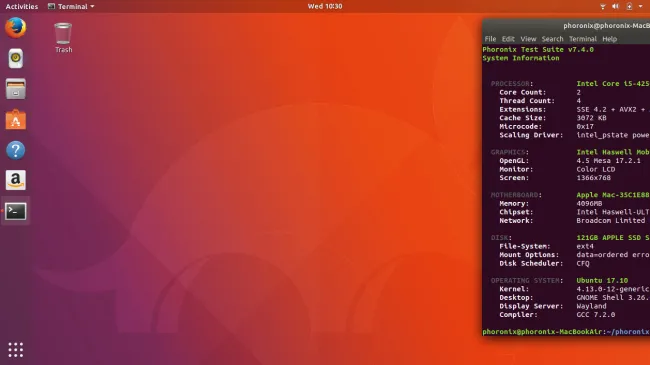The image size is (650, 365).
Task: Click the 'Network:' label
Action: coord(516,221)
